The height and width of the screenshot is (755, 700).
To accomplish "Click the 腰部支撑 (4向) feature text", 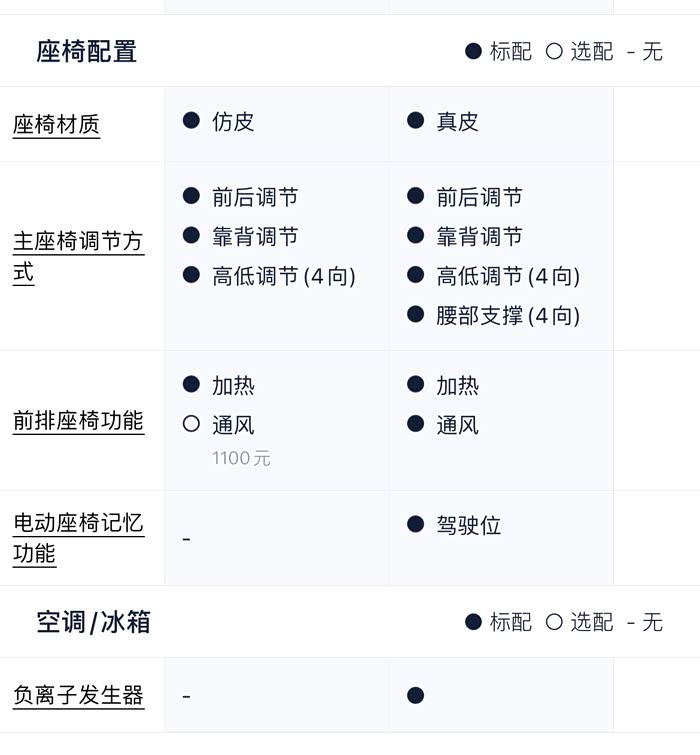I will click(508, 316).
